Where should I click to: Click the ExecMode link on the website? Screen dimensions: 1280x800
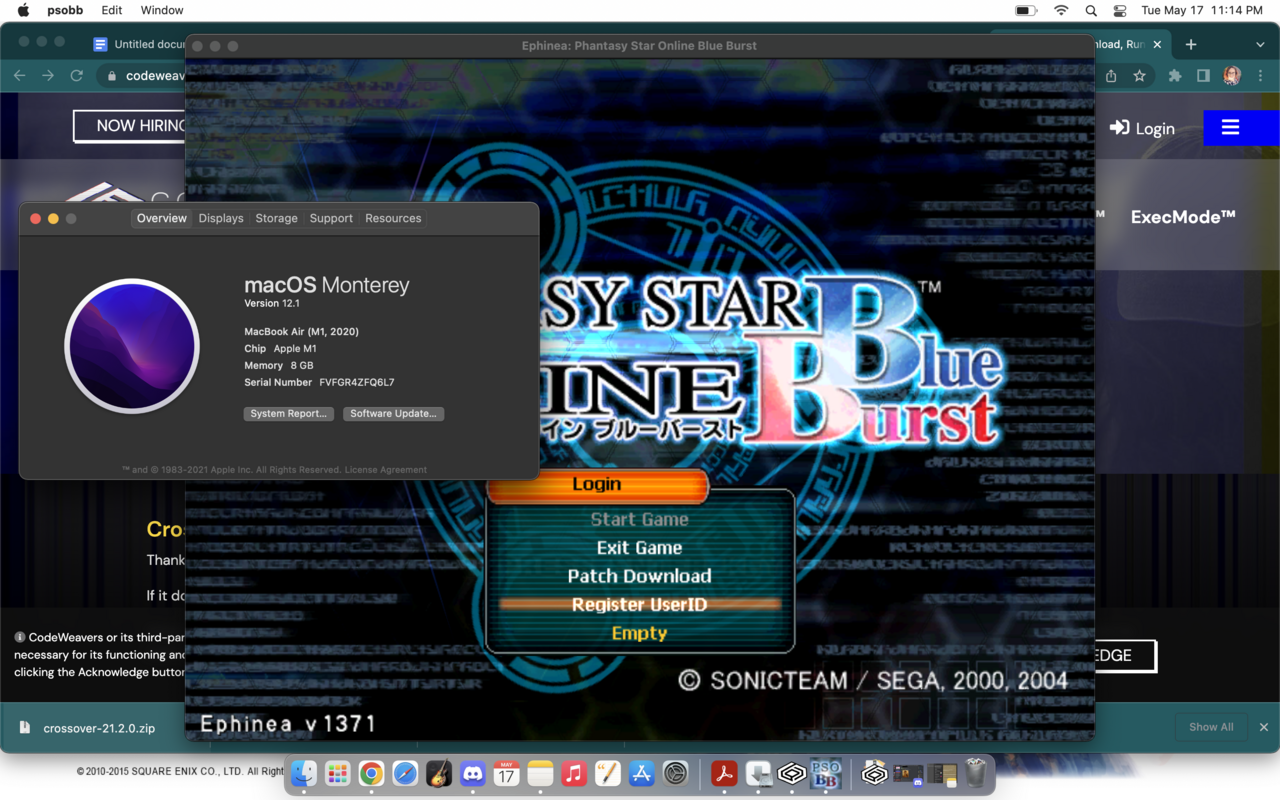pos(1183,217)
